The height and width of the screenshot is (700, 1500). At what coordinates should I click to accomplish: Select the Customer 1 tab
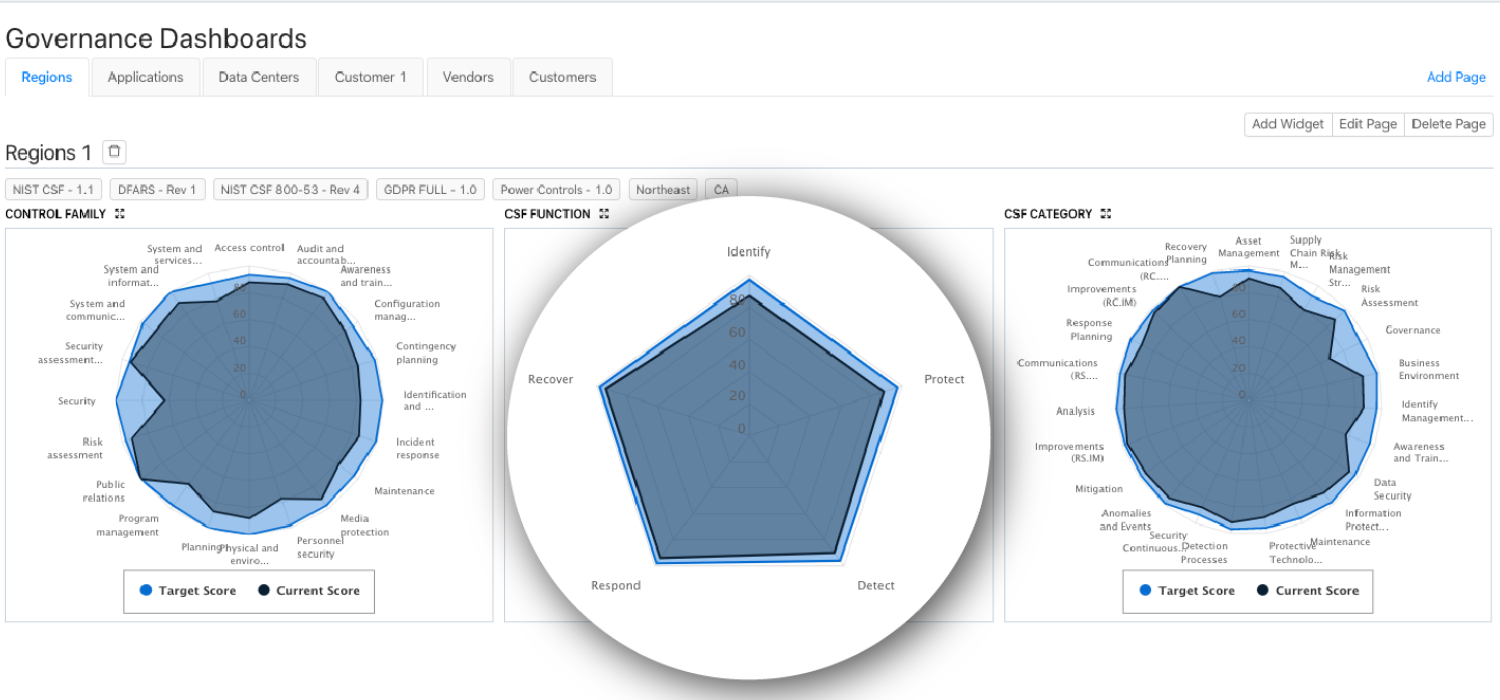click(x=370, y=76)
